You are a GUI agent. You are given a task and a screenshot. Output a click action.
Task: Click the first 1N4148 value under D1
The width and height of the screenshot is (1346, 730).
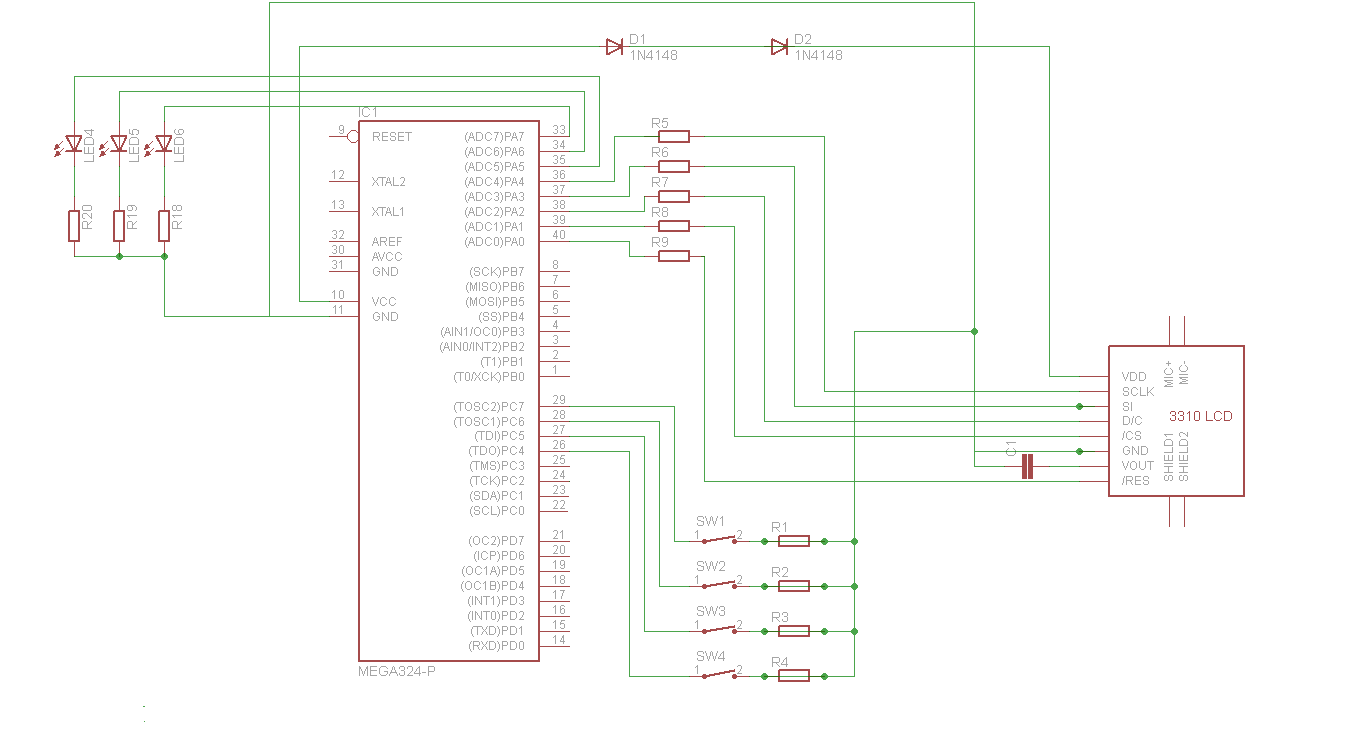(653, 55)
